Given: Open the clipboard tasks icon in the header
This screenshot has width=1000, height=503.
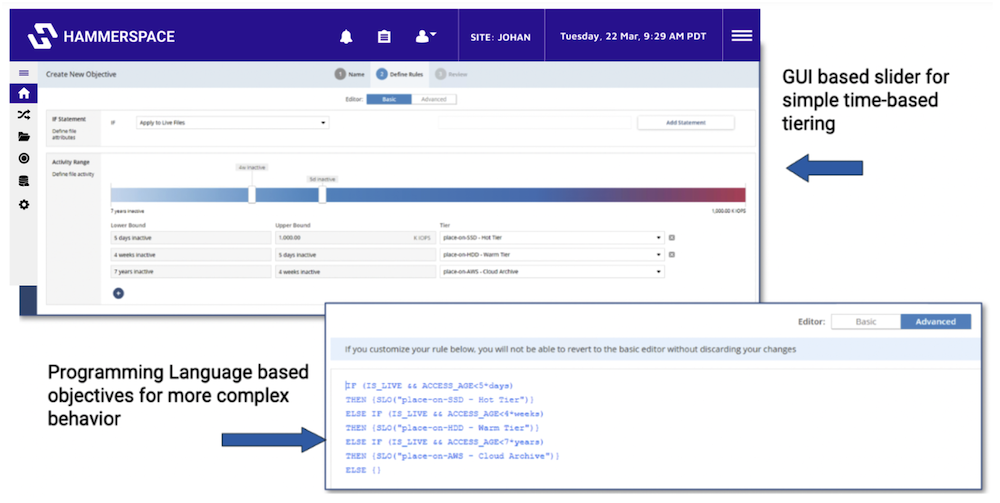Looking at the screenshot, I should point(384,36).
